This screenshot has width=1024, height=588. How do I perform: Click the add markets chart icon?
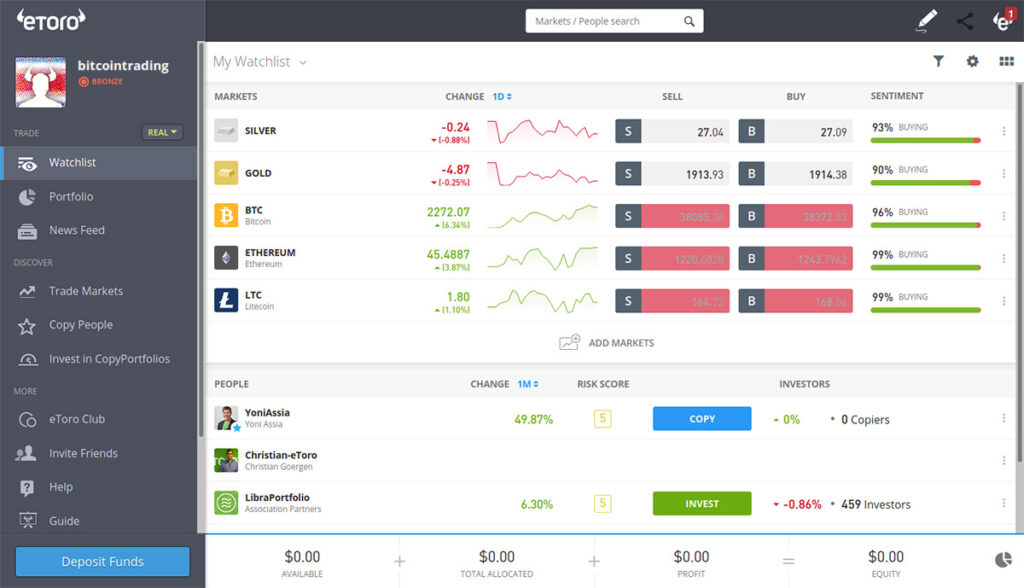pyautogui.click(x=569, y=342)
